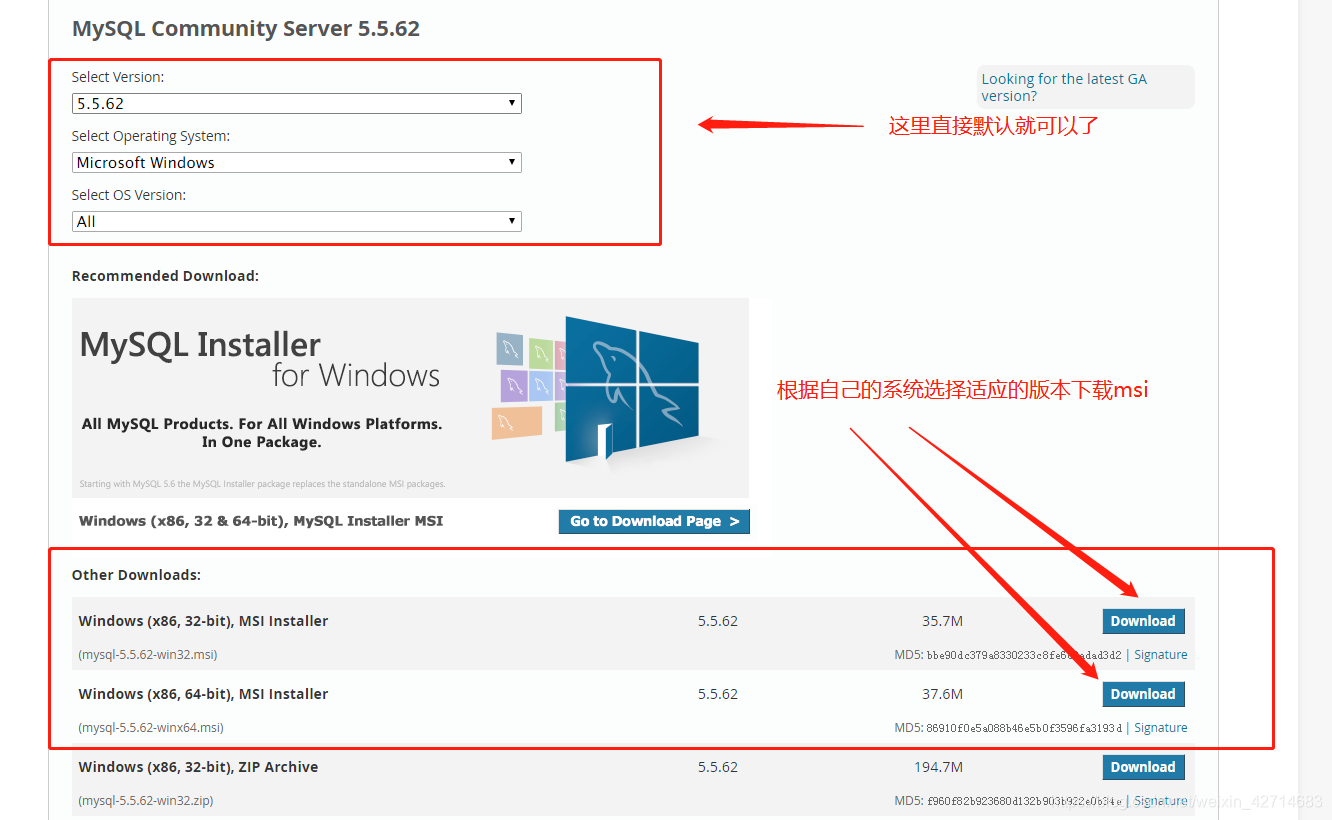Click the 35.7M file size value
The image size is (1332, 820).
point(942,621)
